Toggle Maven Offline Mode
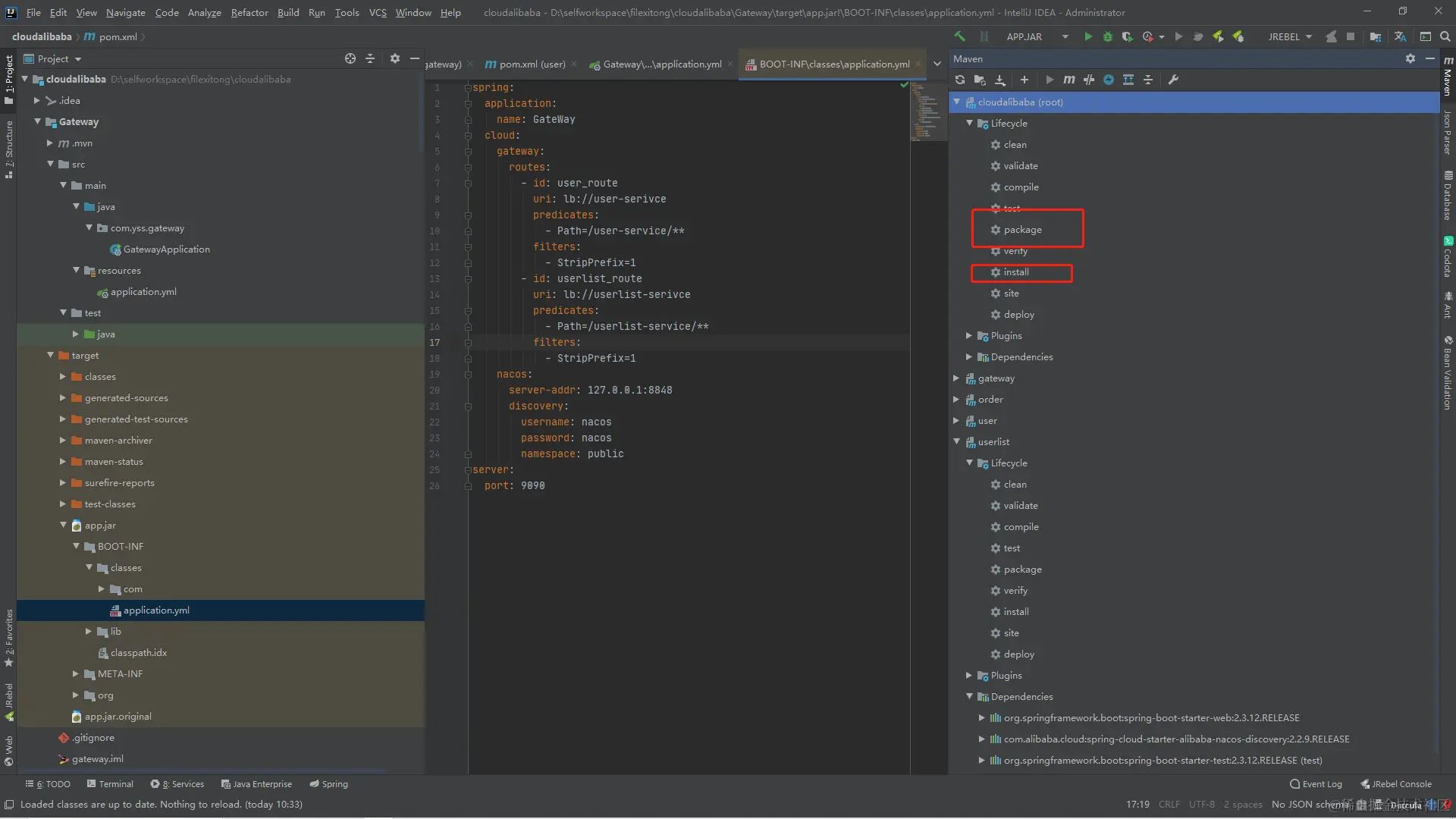The image size is (1456, 819). 1089,80
